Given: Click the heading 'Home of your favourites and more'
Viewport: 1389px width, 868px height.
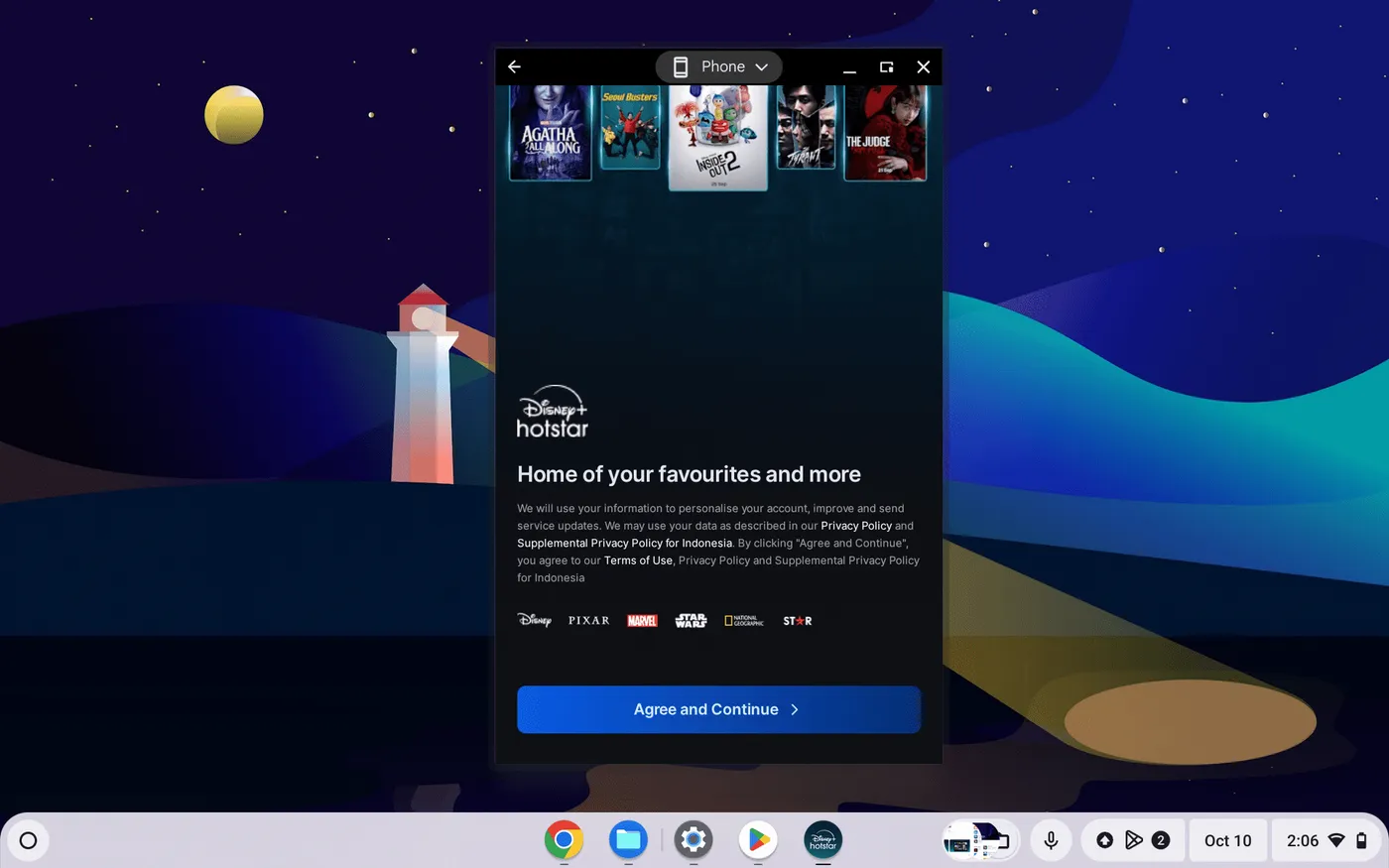Looking at the screenshot, I should [689, 474].
